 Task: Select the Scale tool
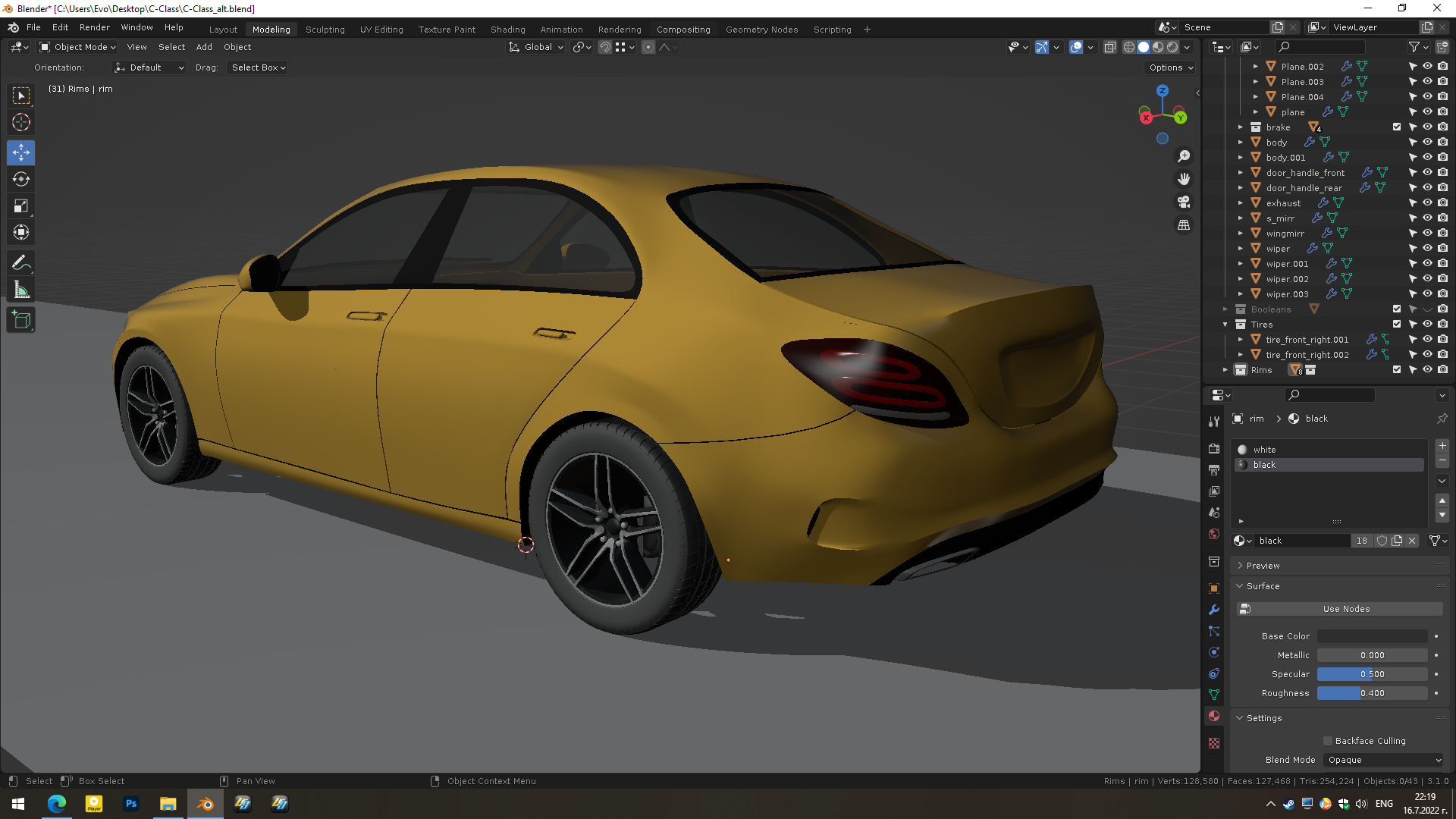pos(21,206)
